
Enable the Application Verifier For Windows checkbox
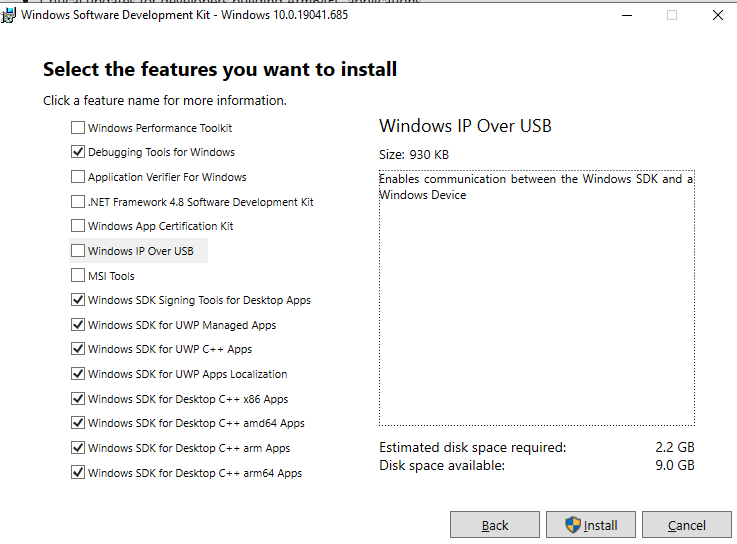[78, 177]
